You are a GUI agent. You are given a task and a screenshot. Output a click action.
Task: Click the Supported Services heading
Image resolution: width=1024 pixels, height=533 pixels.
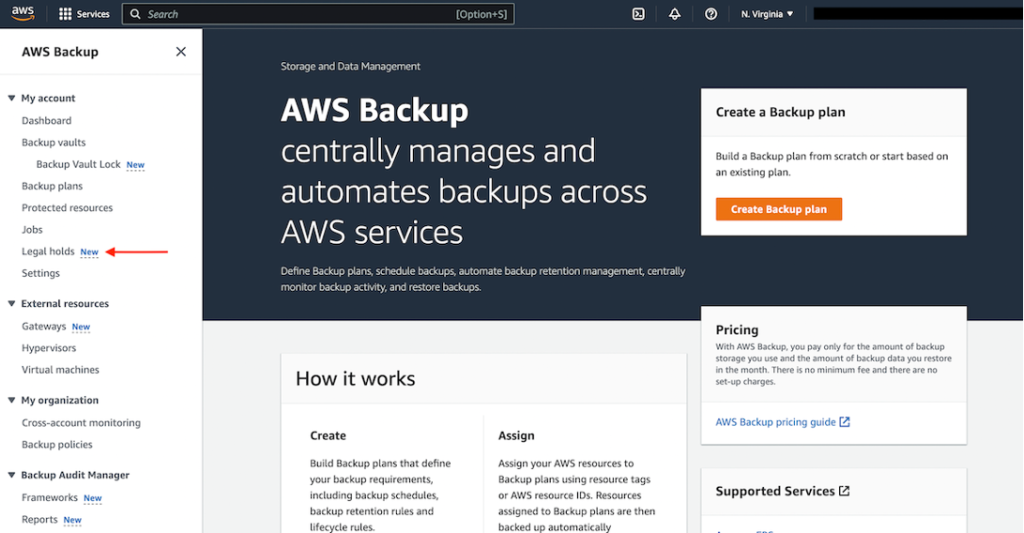coord(775,491)
